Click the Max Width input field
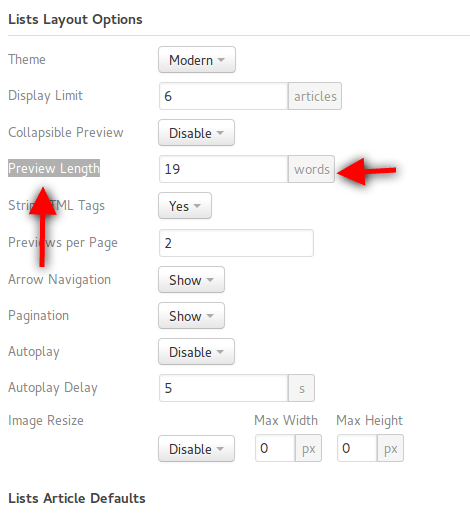Viewport: 470px width, 514px height. point(275,448)
